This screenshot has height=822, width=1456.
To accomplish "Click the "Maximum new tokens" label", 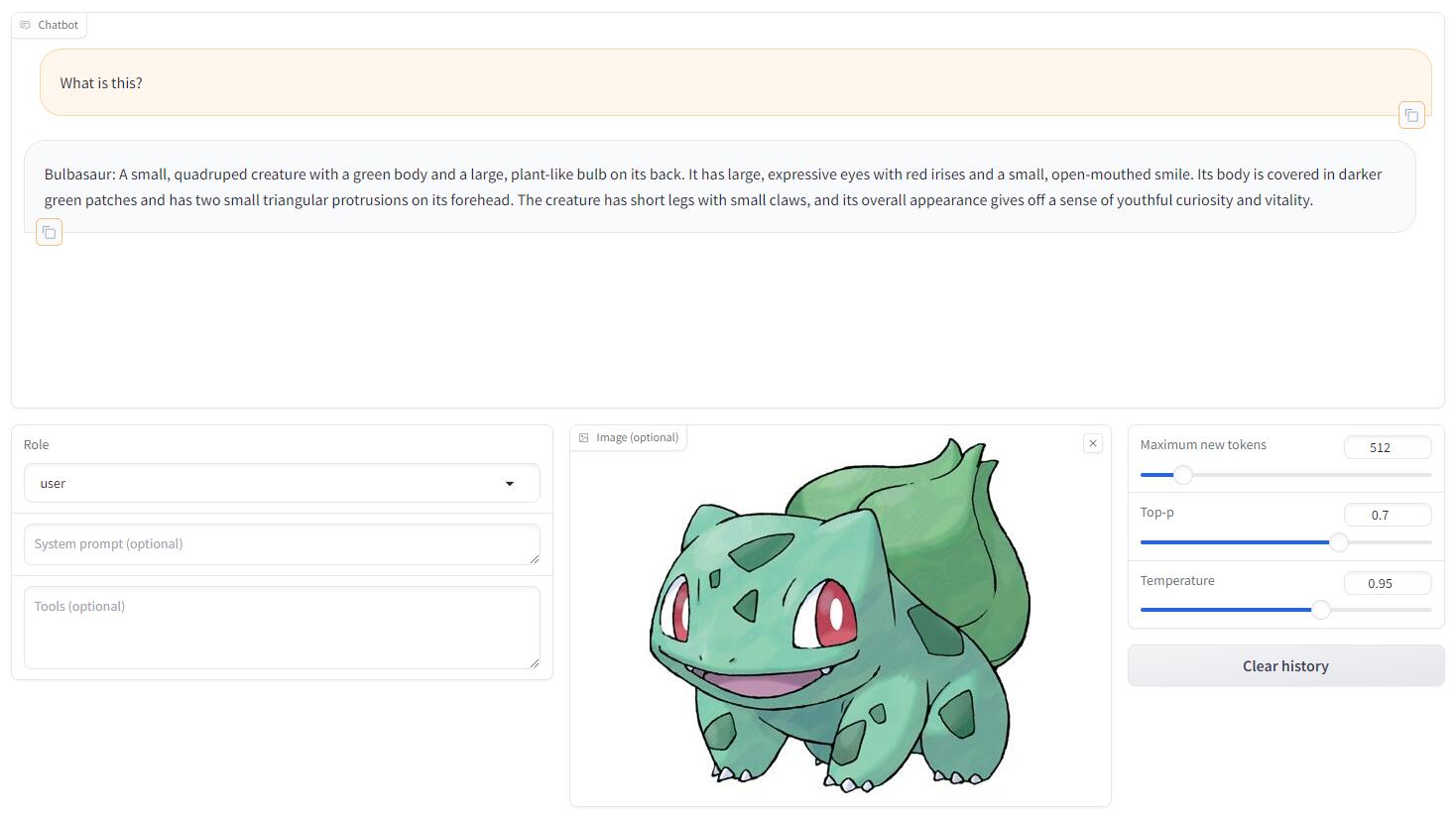I will [1203, 444].
